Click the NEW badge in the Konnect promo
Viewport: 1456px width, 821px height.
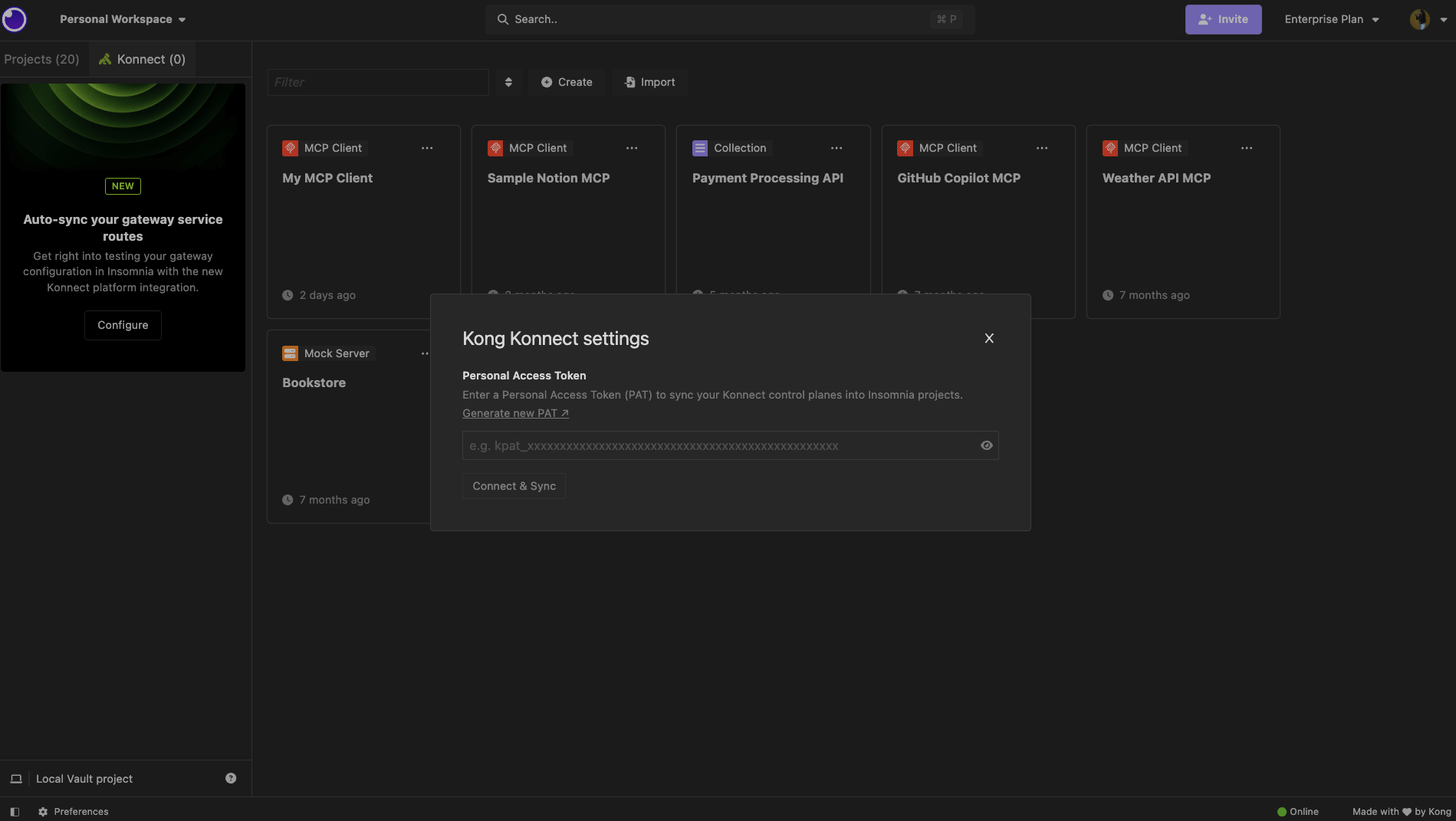tap(123, 186)
